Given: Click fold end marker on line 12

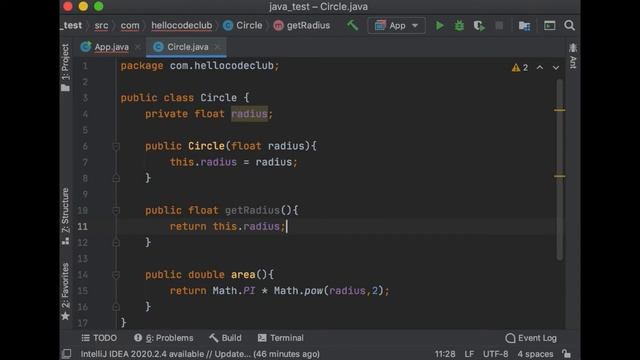Looking at the screenshot, I should 116,242.
